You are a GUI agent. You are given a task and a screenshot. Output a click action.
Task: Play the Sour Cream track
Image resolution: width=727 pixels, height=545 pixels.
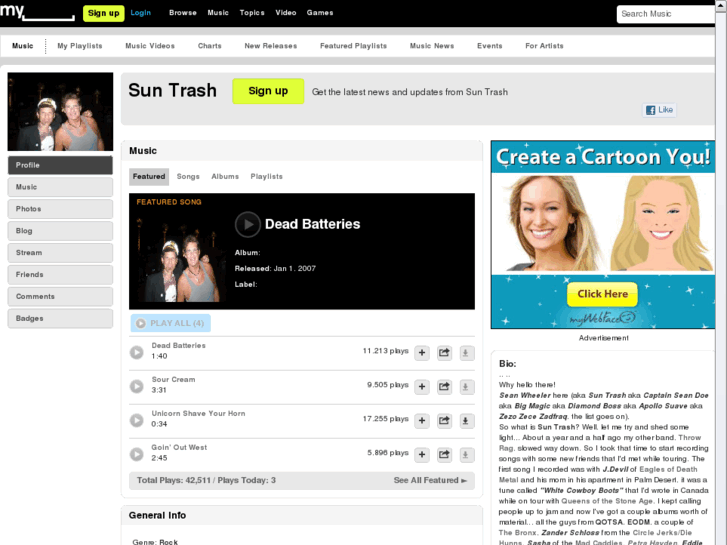click(137, 386)
